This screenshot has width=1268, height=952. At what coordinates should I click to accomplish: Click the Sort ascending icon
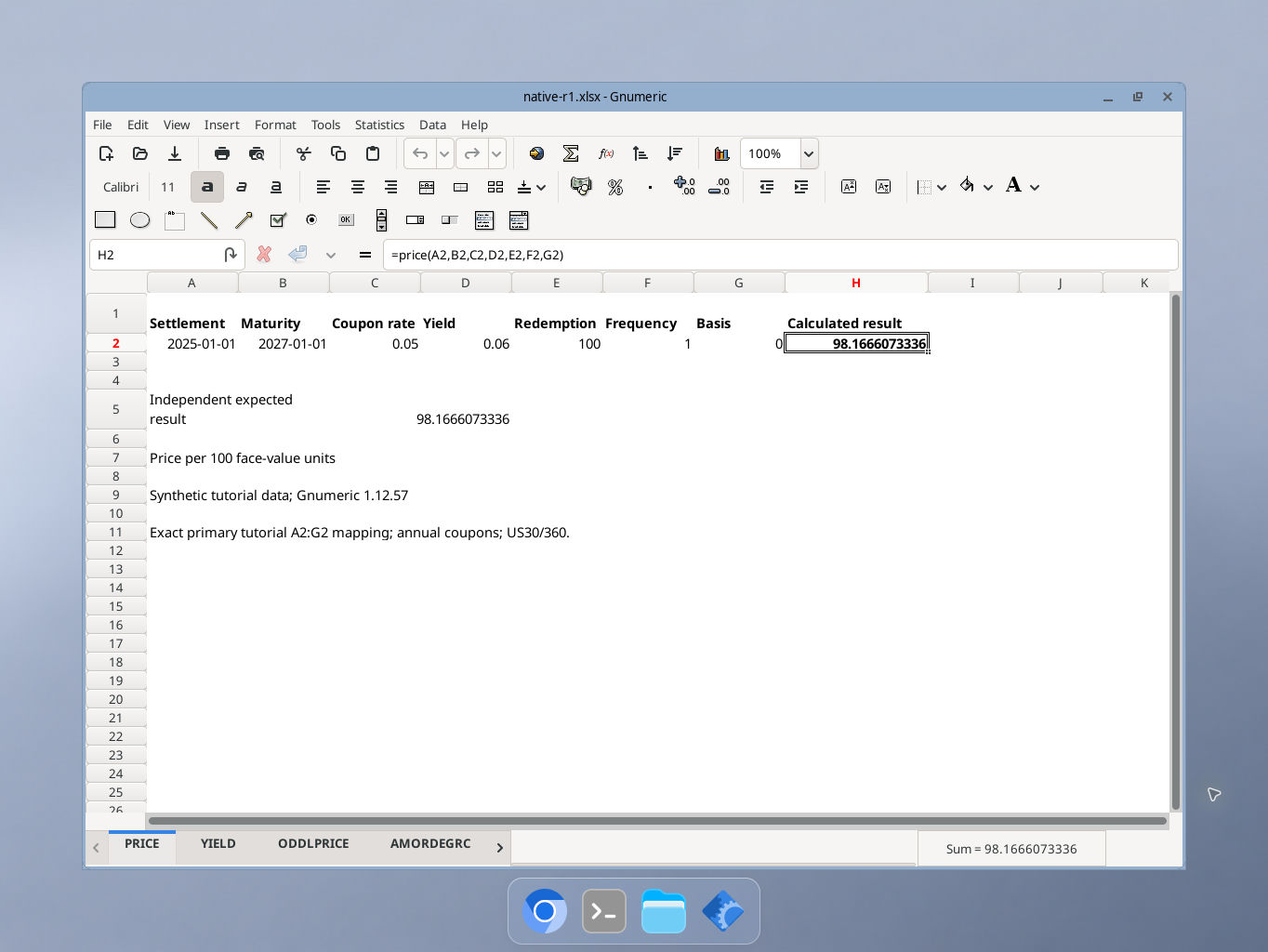pyautogui.click(x=640, y=153)
